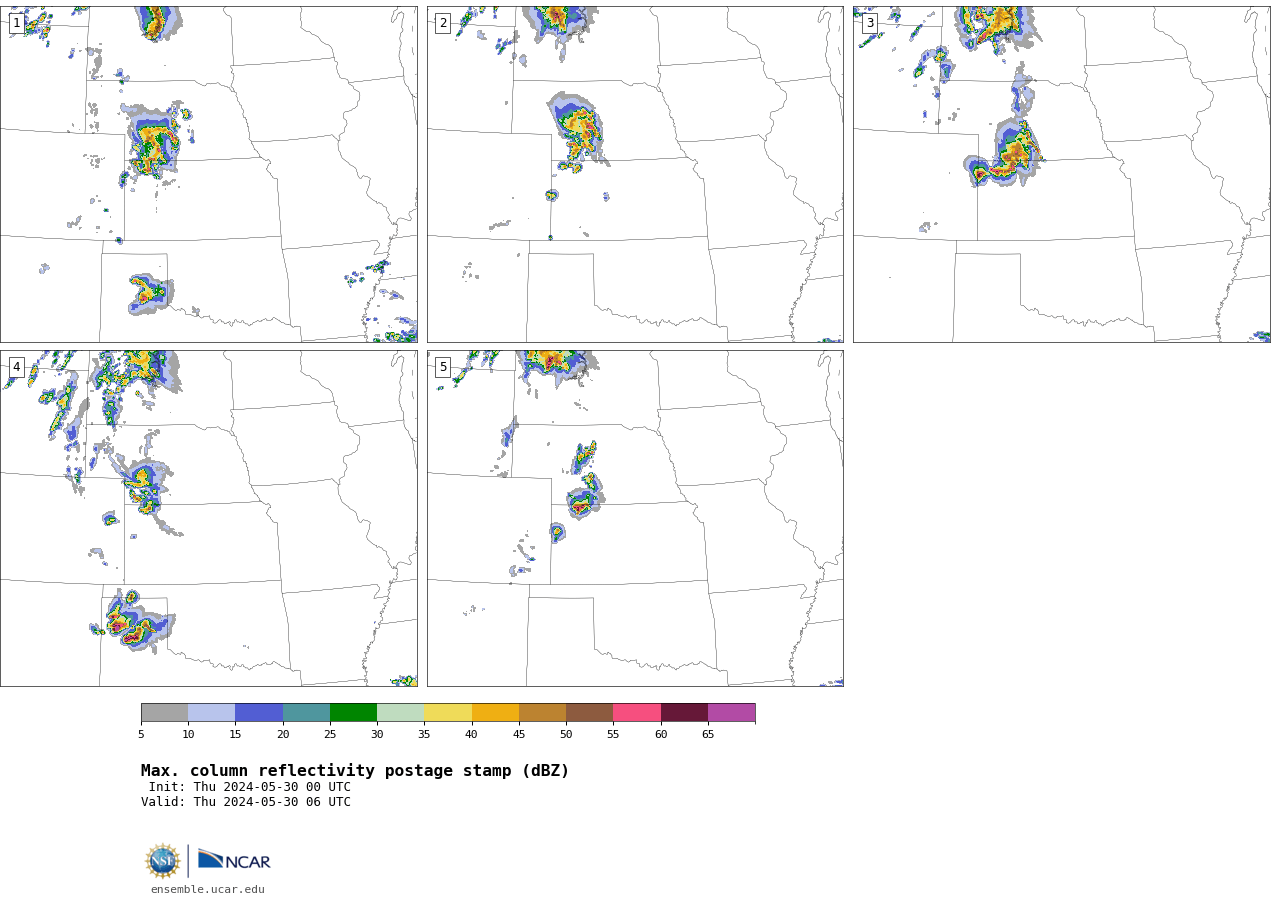Viewport: 1280px width, 901px height.
Task: Click the dark green 25-30 dBZ swatch
Action: click(x=353, y=713)
